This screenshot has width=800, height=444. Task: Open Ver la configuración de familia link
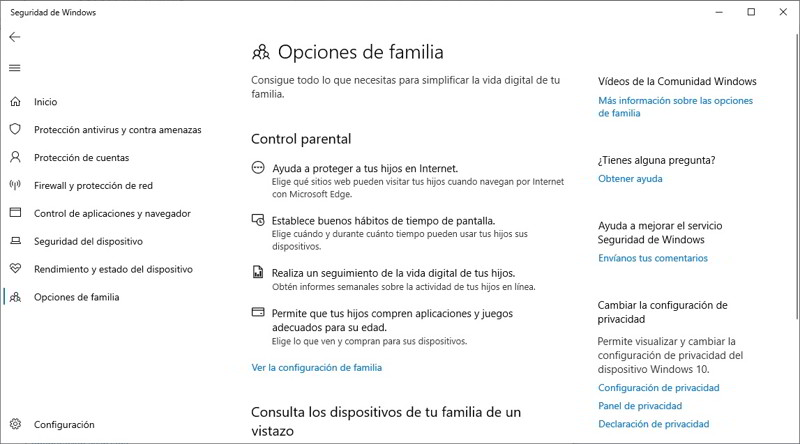316,368
